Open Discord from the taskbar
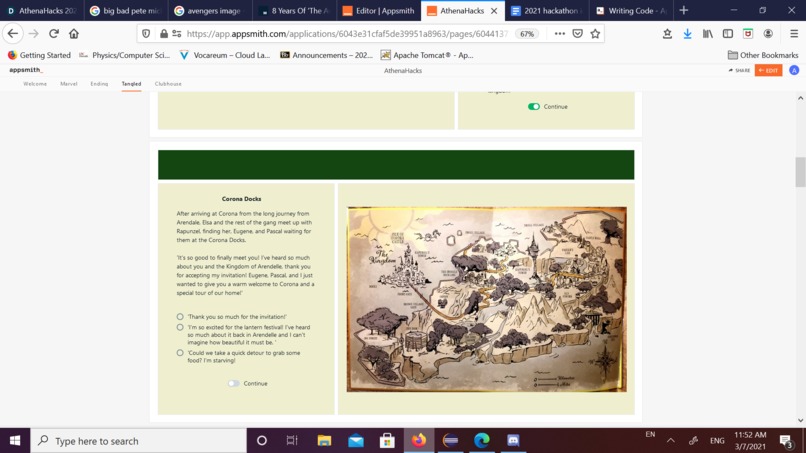This screenshot has height=453, width=806. [x=513, y=441]
